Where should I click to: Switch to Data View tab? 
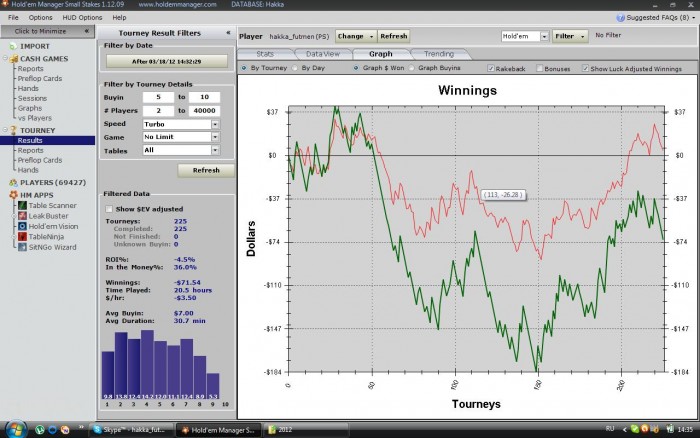(323, 54)
